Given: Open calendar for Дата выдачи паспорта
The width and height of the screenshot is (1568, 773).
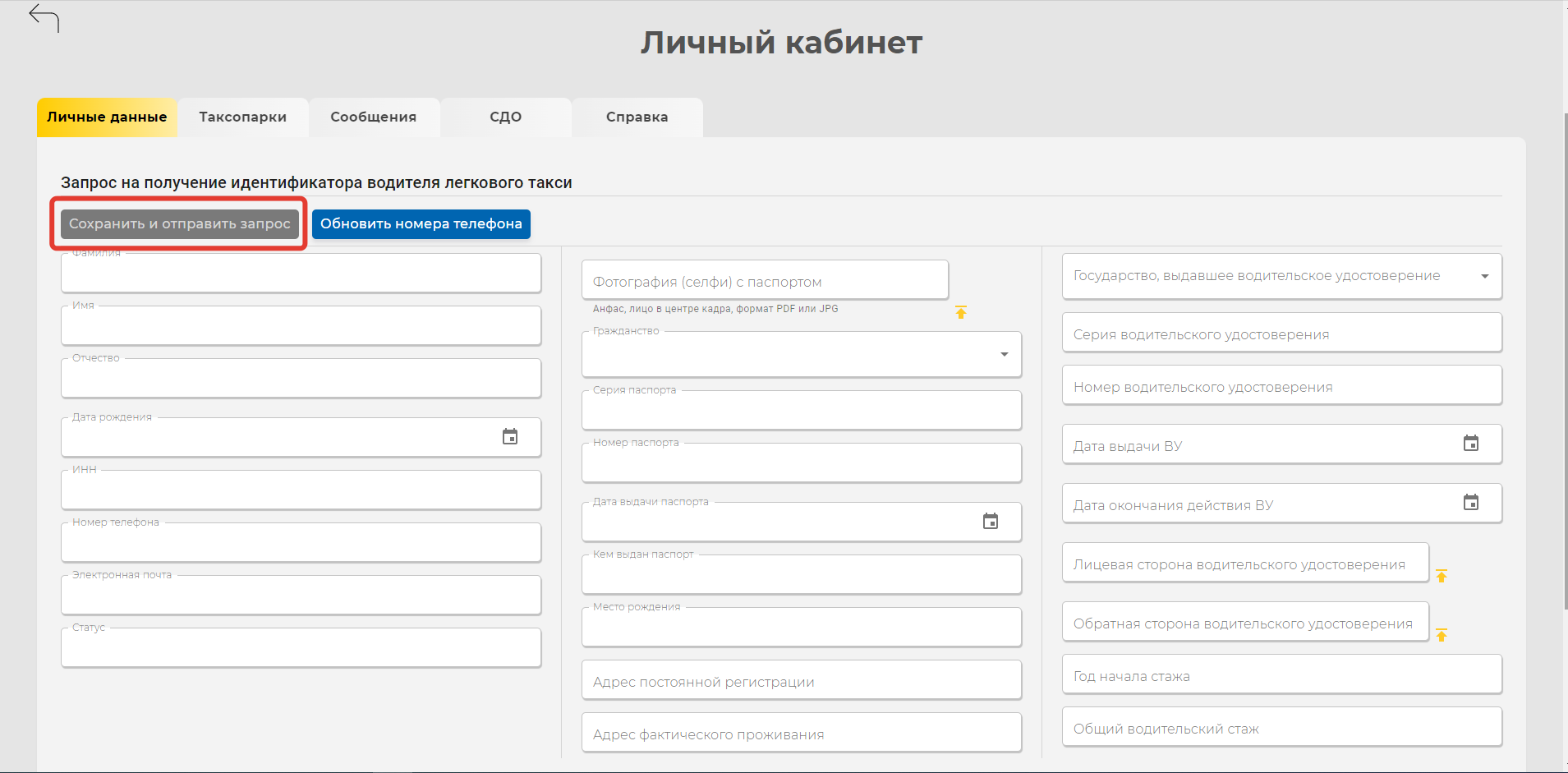Looking at the screenshot, I should pyautogui.click(x=991, y=521).
